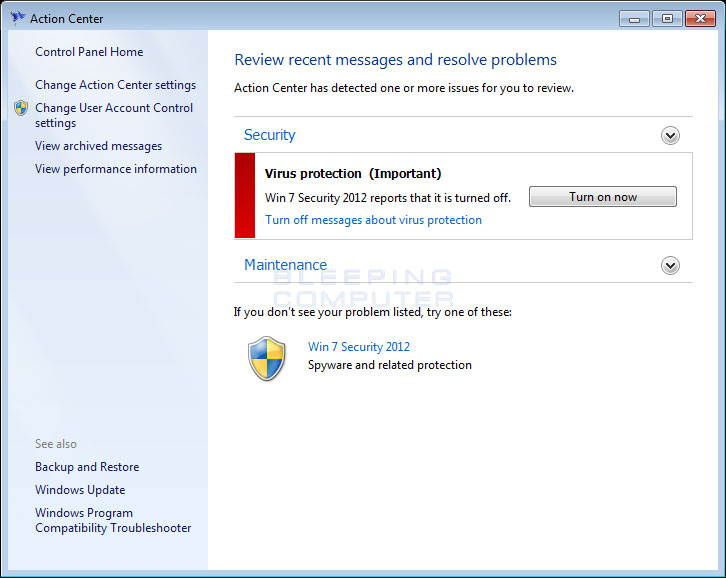This screenshot has height=578, width=726.
Task: Minimize the Action Center window
Action: pos(634,18)
